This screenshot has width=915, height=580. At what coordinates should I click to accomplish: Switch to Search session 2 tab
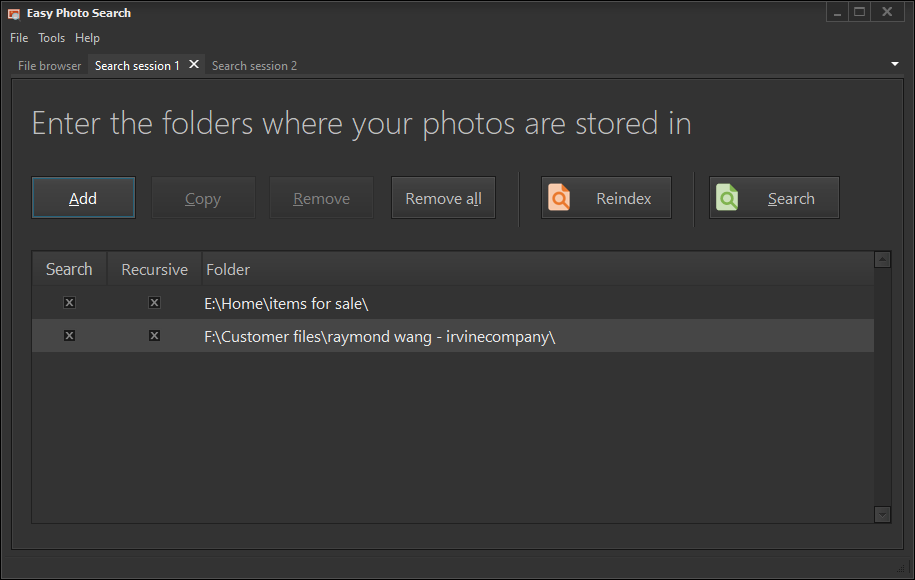pyautogui.click(x=254, y=66)
